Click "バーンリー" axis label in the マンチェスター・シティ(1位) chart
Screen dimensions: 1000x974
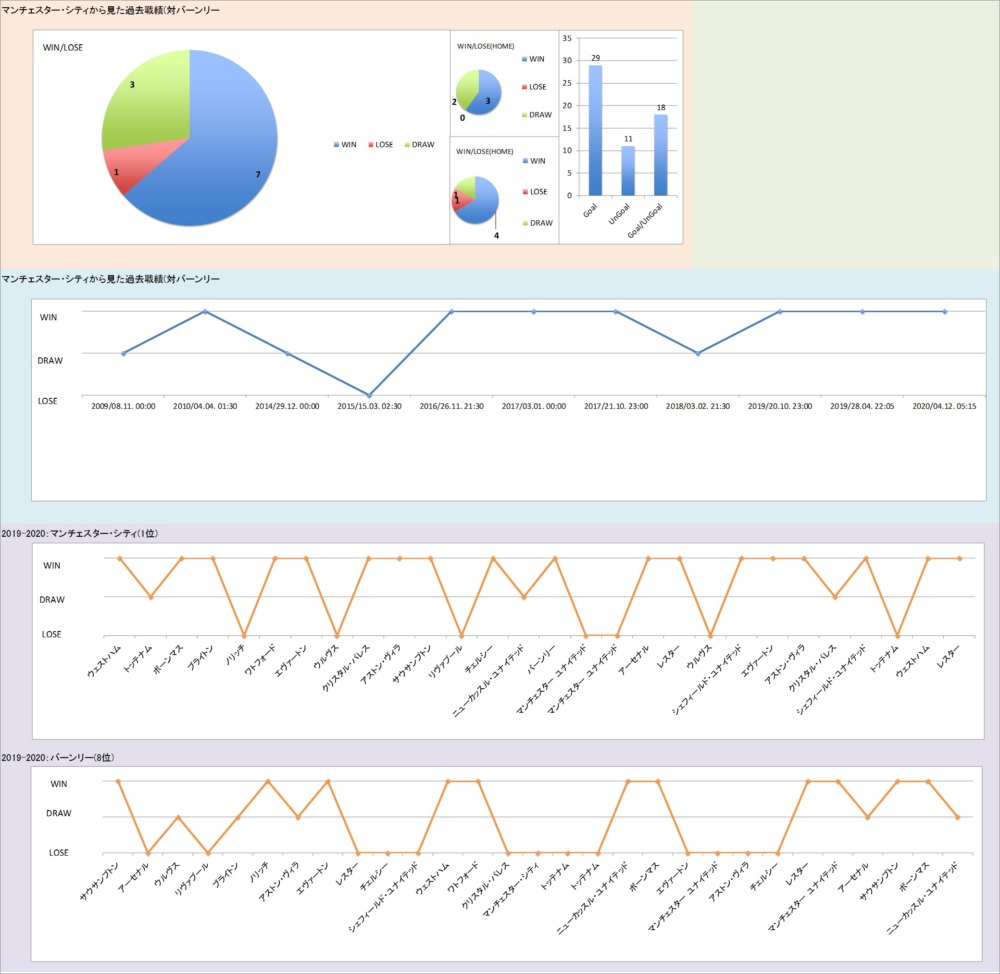pyautogui.click(x=543, y=658)
